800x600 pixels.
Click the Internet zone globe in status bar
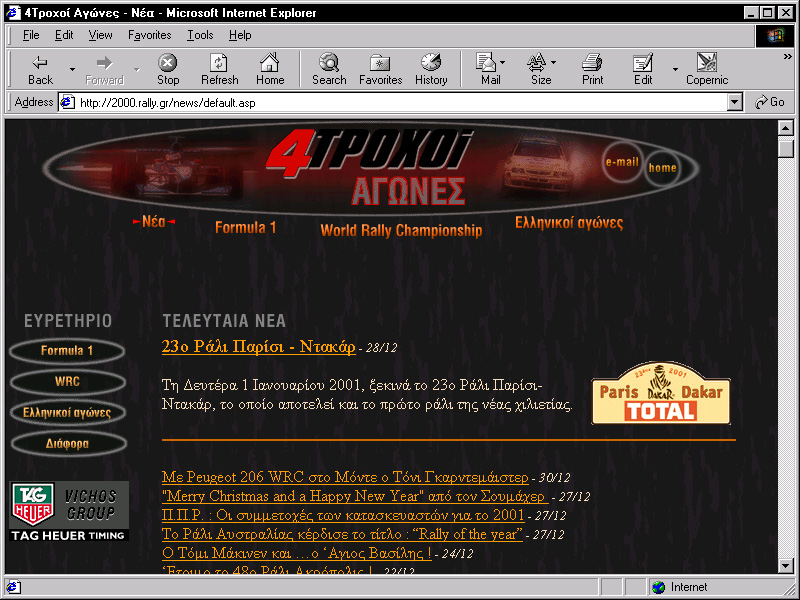click(x=659, y=587)
